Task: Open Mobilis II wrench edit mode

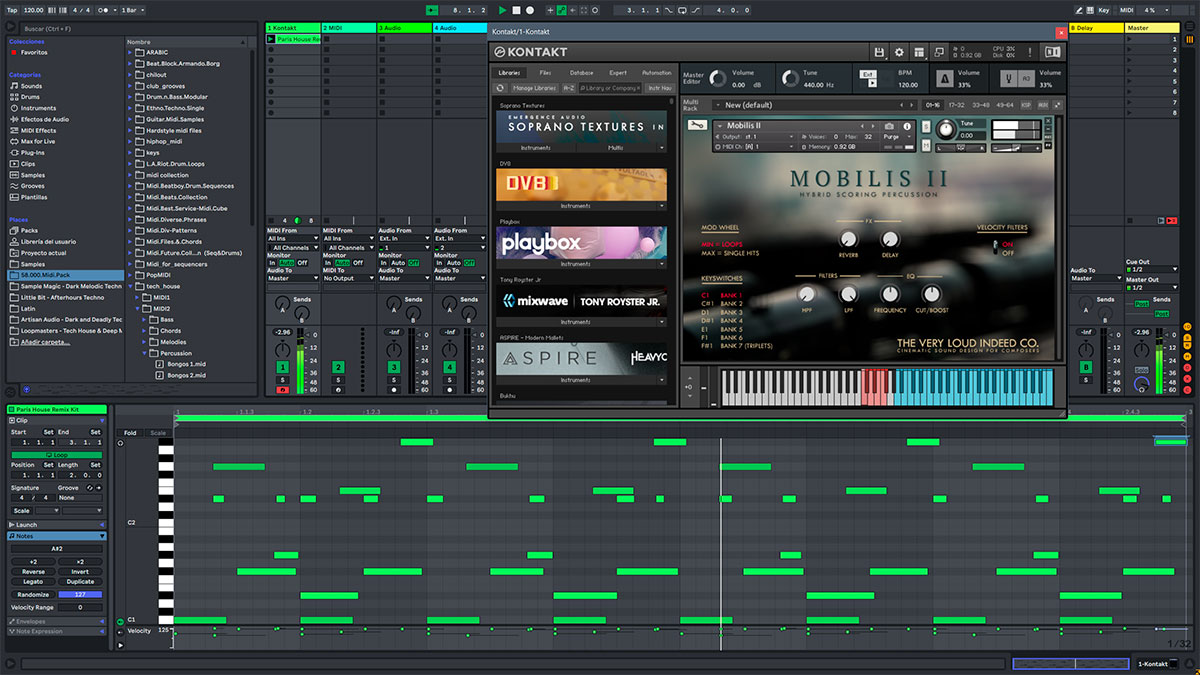Action: coord(697,125)
